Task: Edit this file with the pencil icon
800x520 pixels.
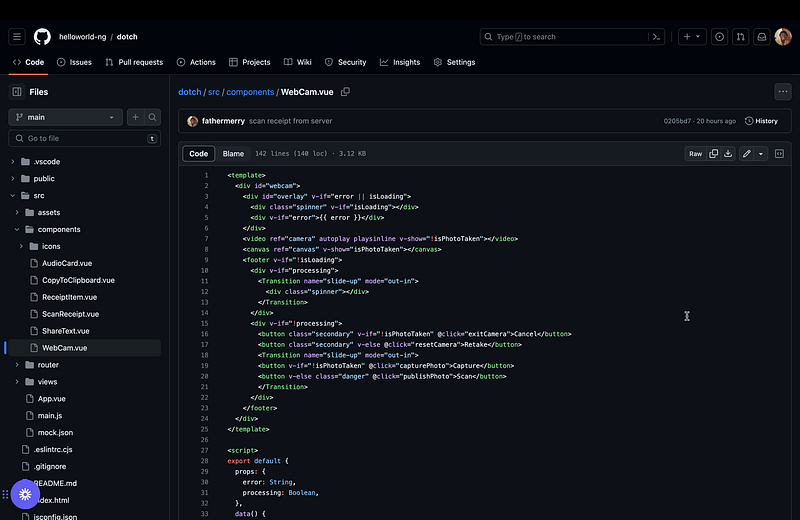Action: coord(746,154)
